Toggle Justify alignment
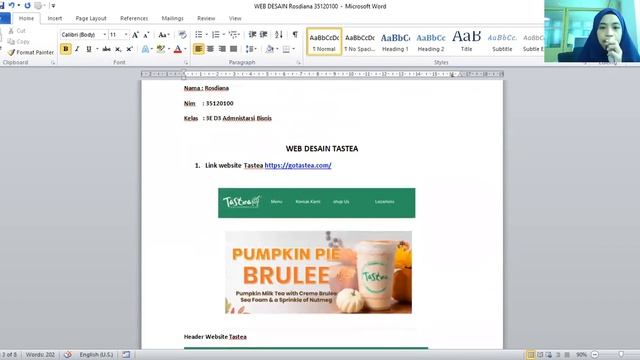This screenshot has height=360, width=640. coord(233,49)
